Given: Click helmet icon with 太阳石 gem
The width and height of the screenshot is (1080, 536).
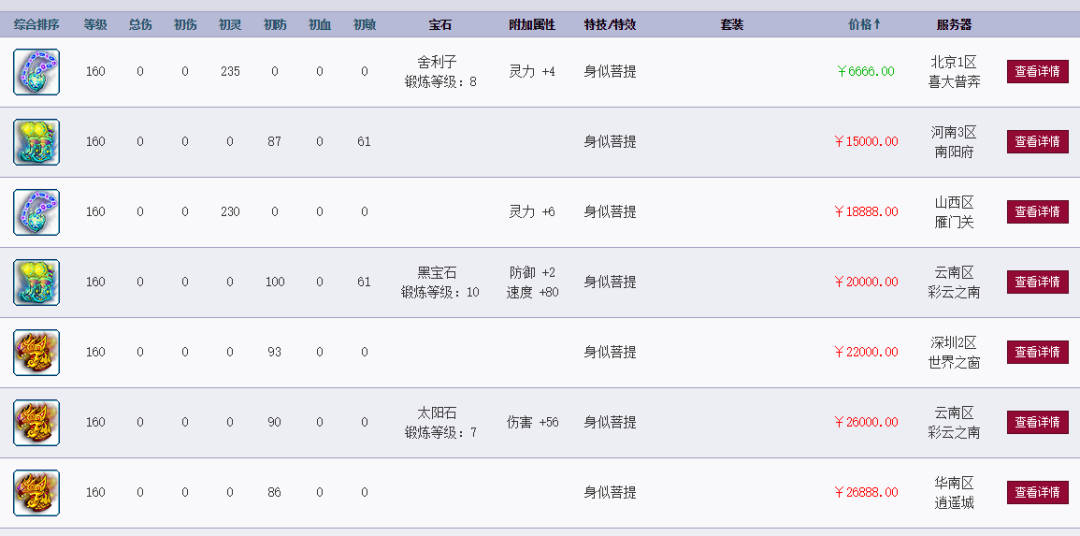Looking at the screenshot, I should coord(37,422).
